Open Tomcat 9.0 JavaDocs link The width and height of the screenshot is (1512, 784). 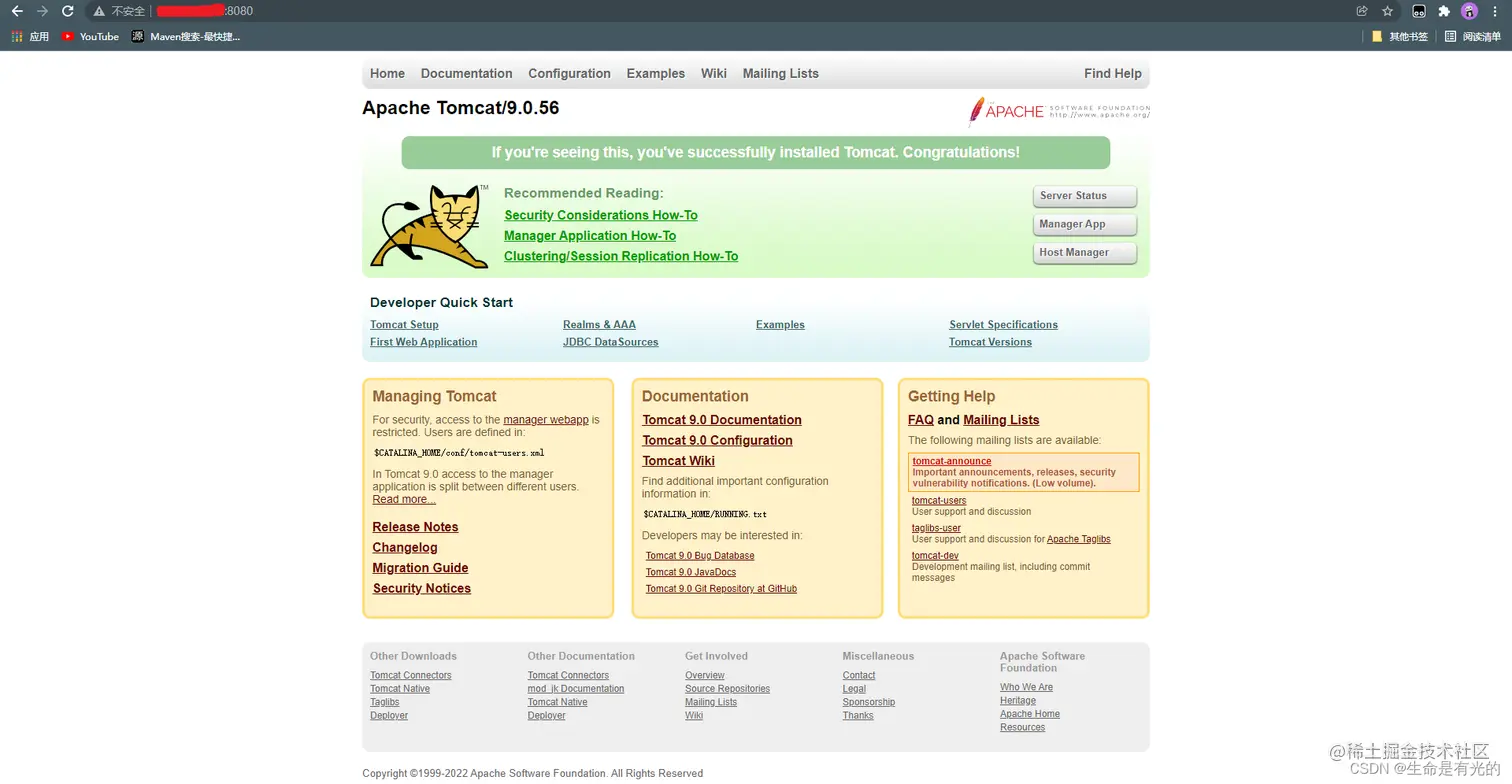click(x=691, y=572)
